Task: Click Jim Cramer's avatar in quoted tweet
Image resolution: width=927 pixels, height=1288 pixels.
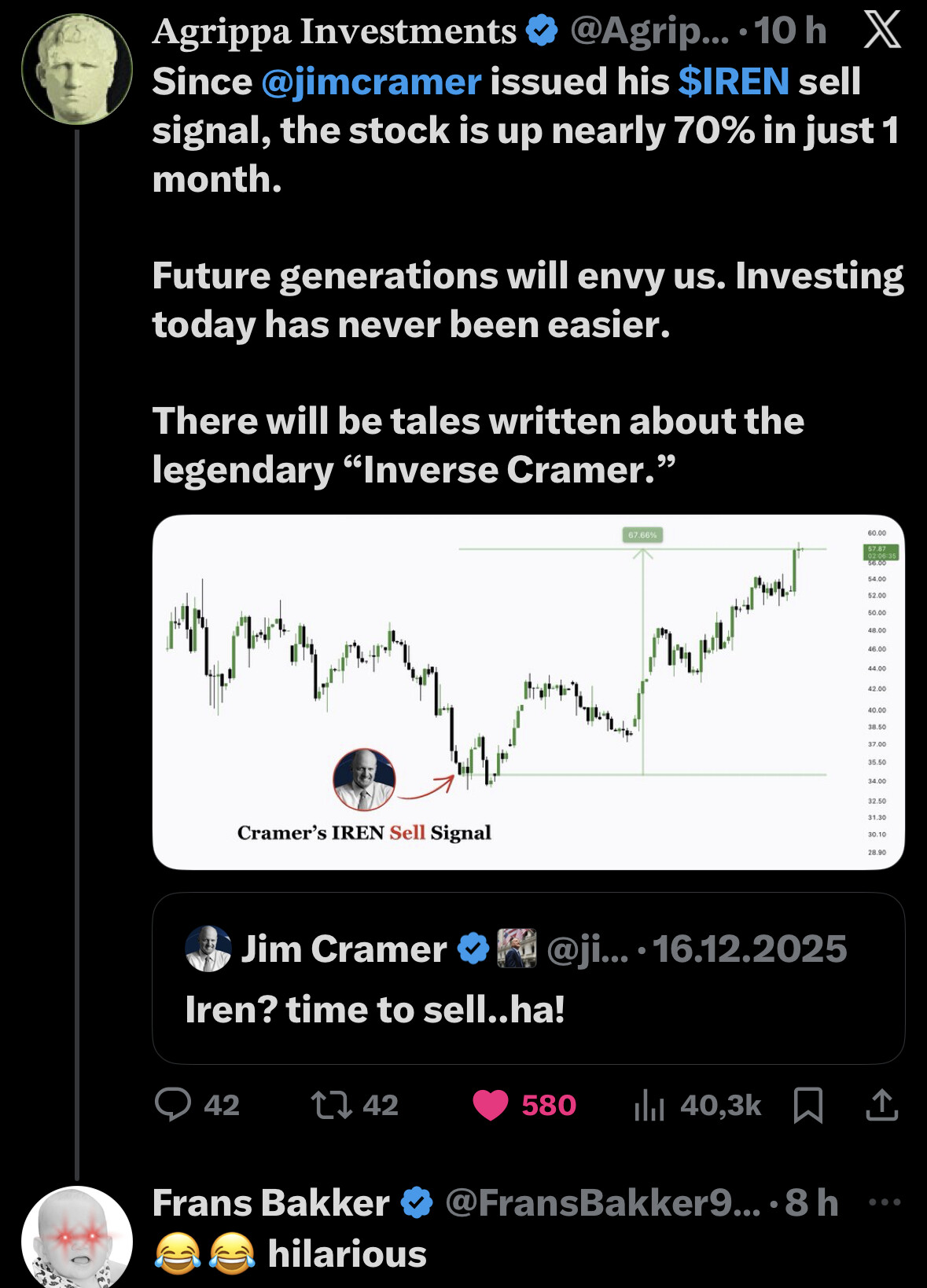Action: (208, 949)
